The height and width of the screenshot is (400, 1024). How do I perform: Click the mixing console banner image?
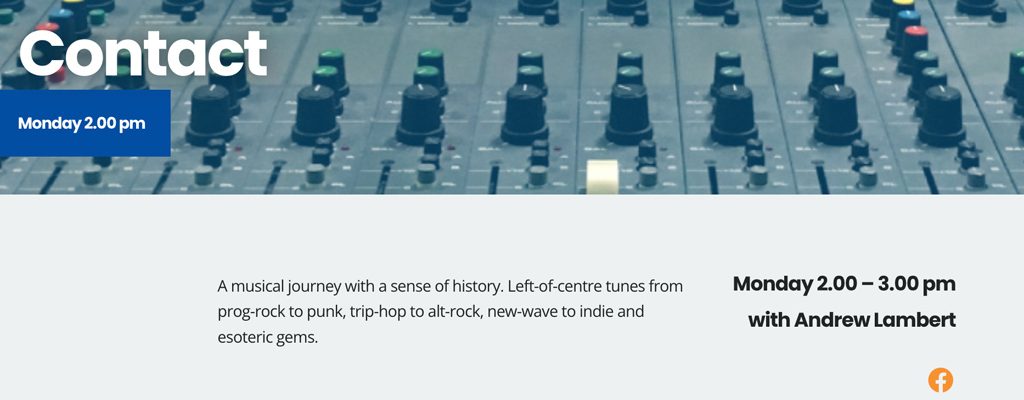coord(512,97)
